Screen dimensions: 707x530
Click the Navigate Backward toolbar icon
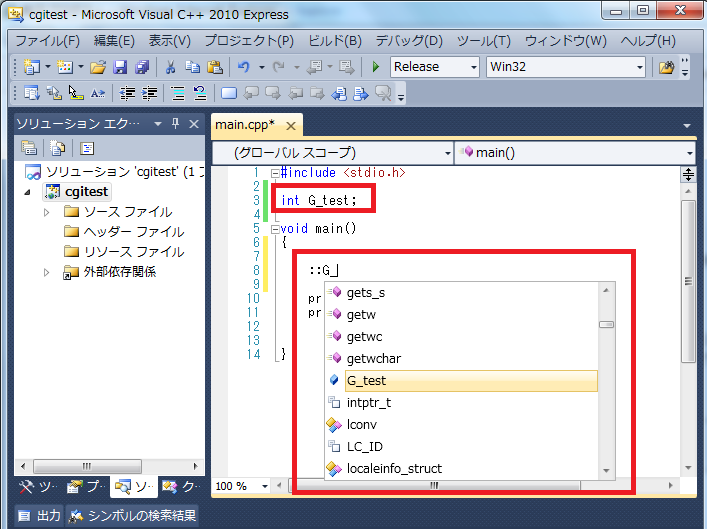(314, 67)
